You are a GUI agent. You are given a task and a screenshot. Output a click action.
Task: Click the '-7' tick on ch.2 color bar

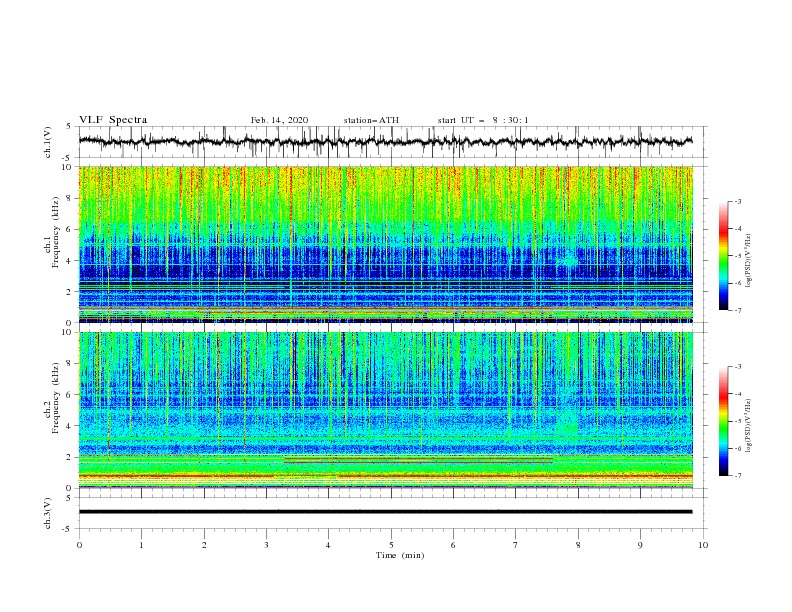tap(738, 476)
